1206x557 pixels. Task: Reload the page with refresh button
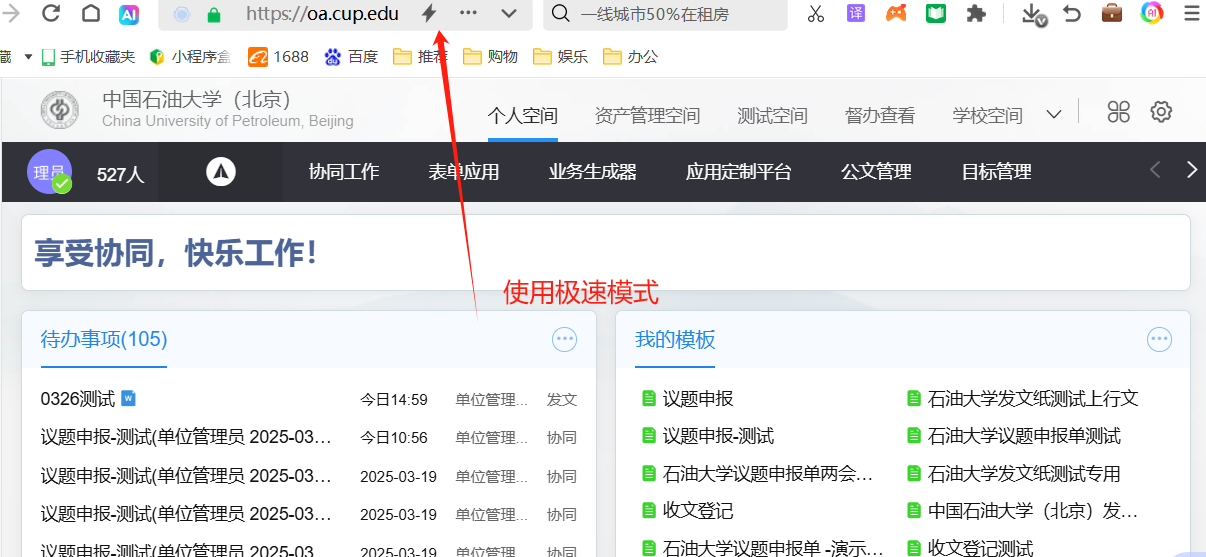[x=50, y=14]
